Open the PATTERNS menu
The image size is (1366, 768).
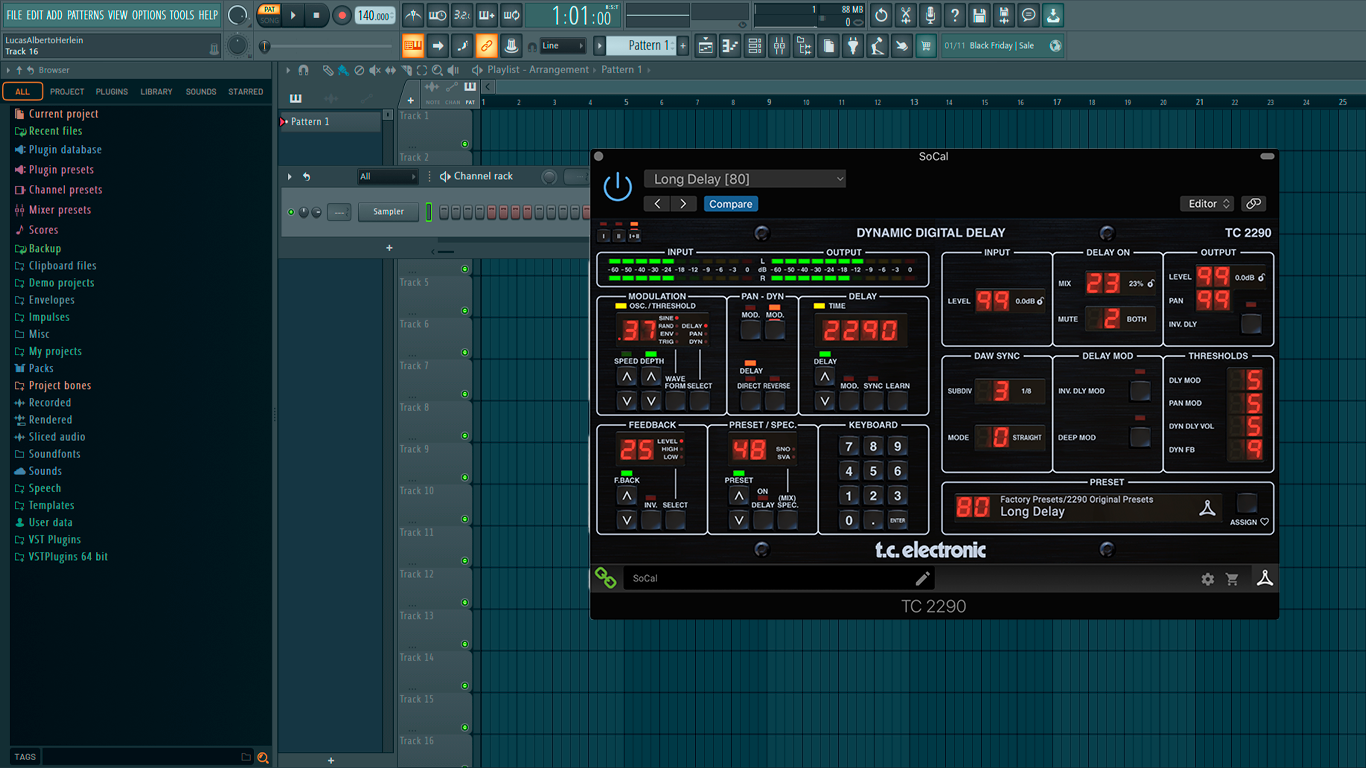[84, 15]
